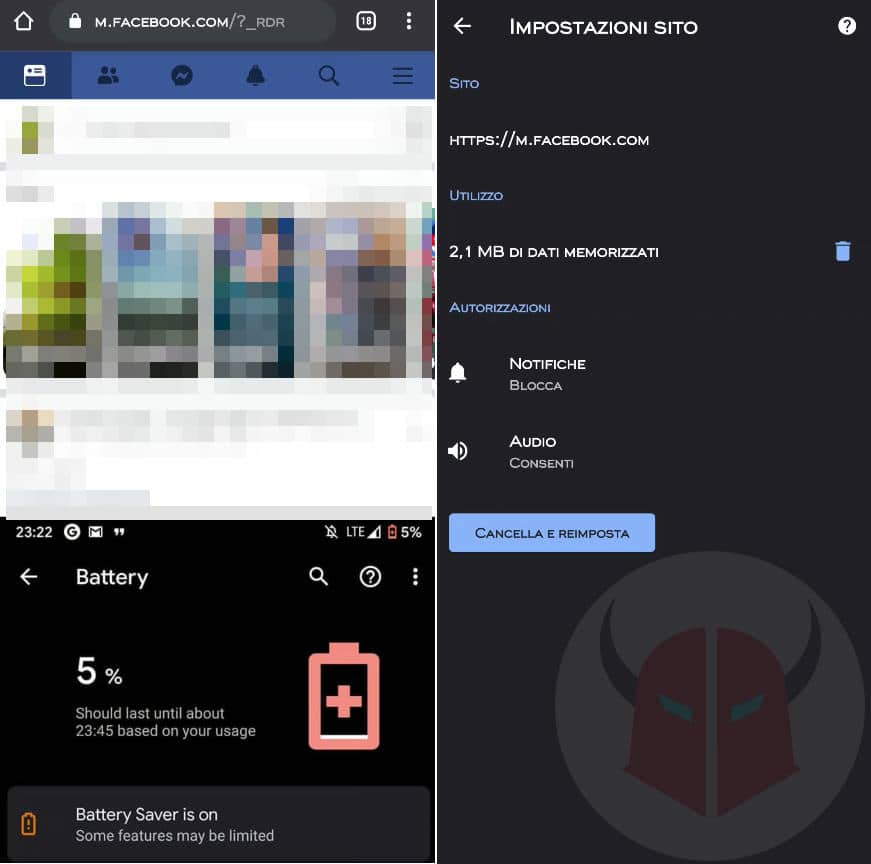Select the https://m.facebook.com site entry

[x=549, y=140]
